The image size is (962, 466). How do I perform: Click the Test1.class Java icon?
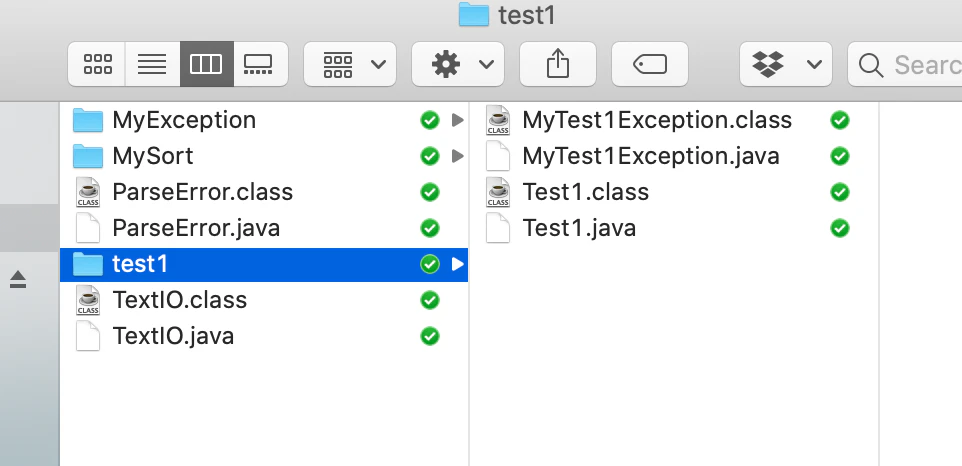point(498,192)
